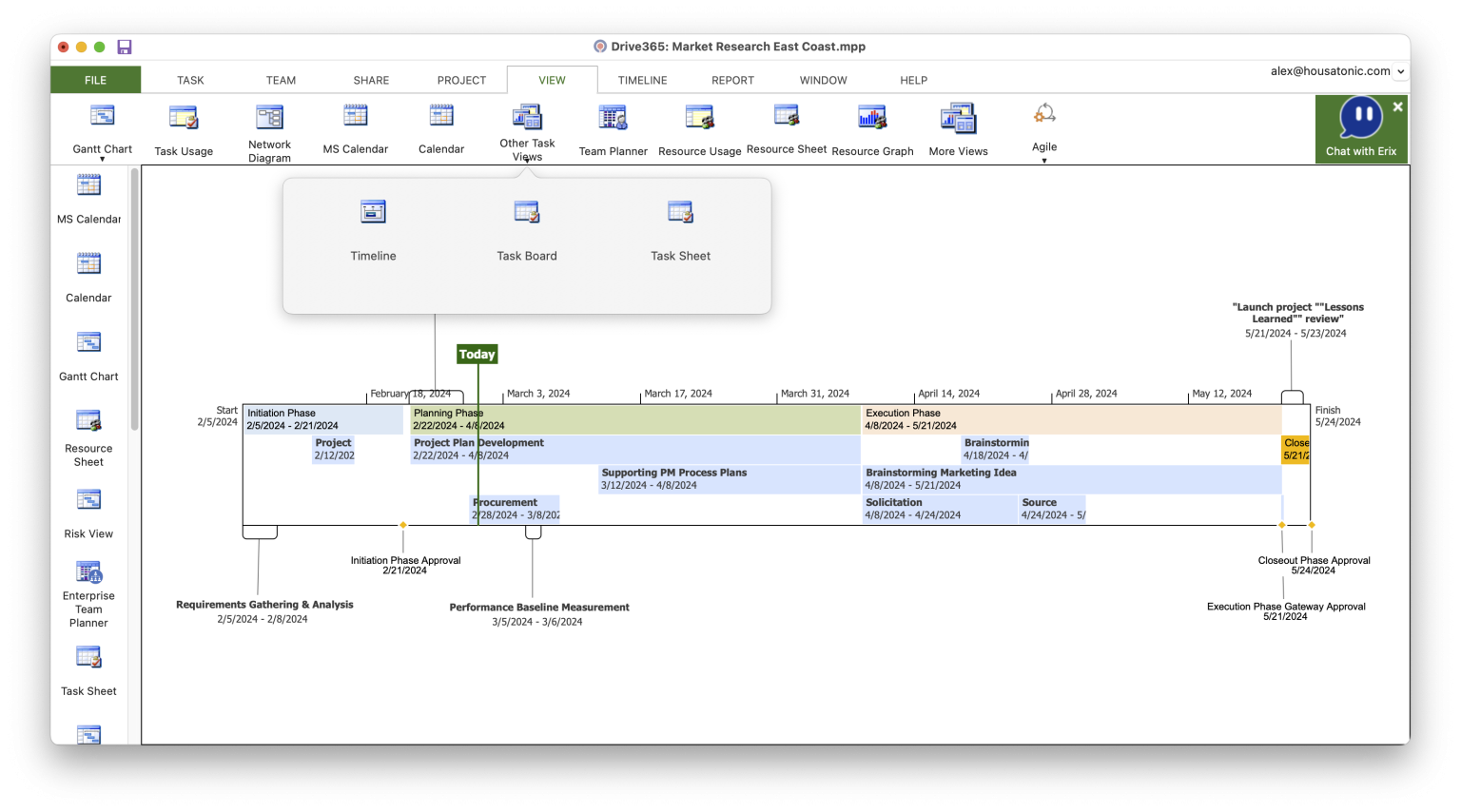1461x812 pixels.
Task: Open the FILE tab
Action: [x=95, y=80]
